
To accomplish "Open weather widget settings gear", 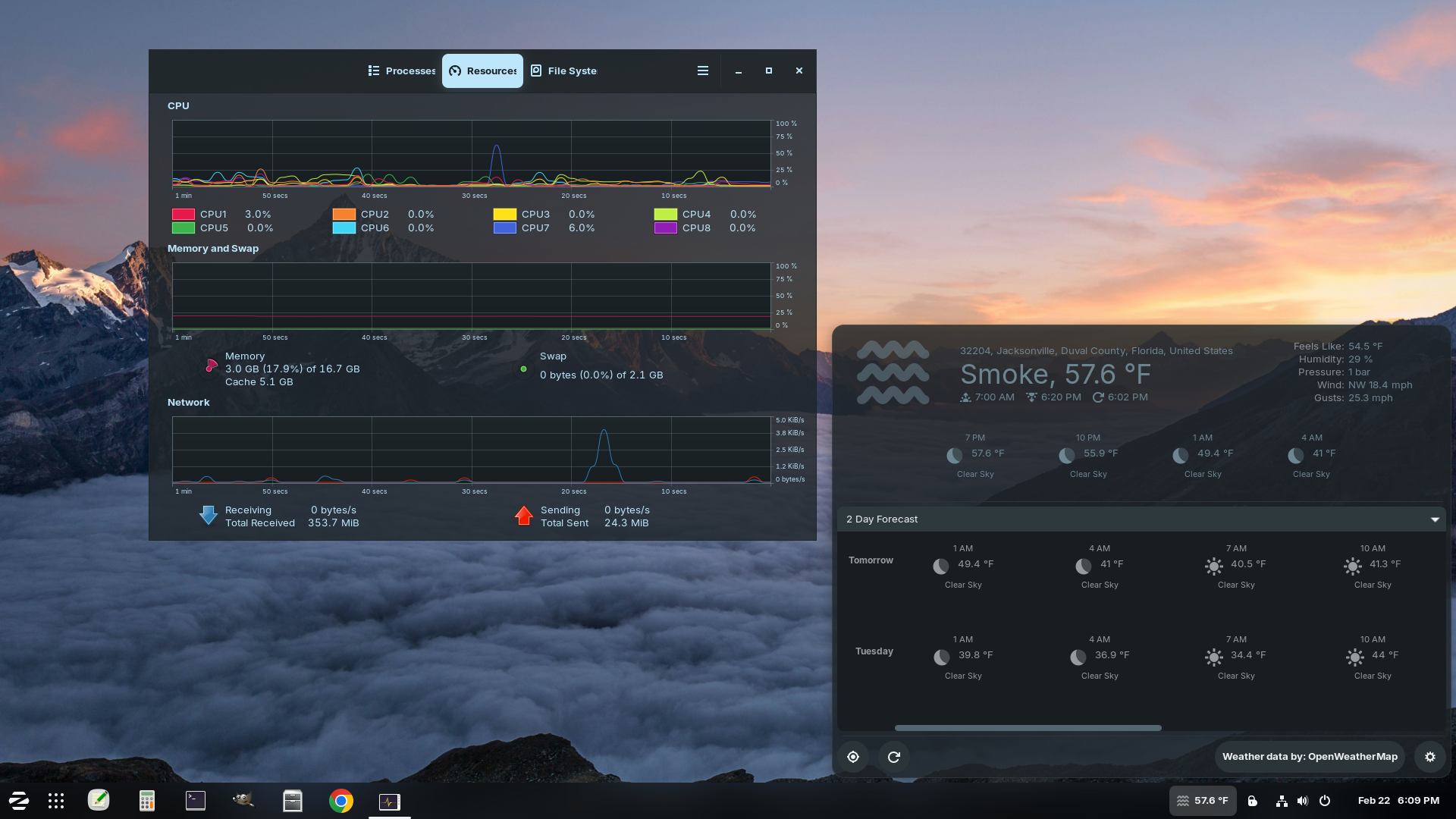I will pyautogui.click(x=1430, y=757).
